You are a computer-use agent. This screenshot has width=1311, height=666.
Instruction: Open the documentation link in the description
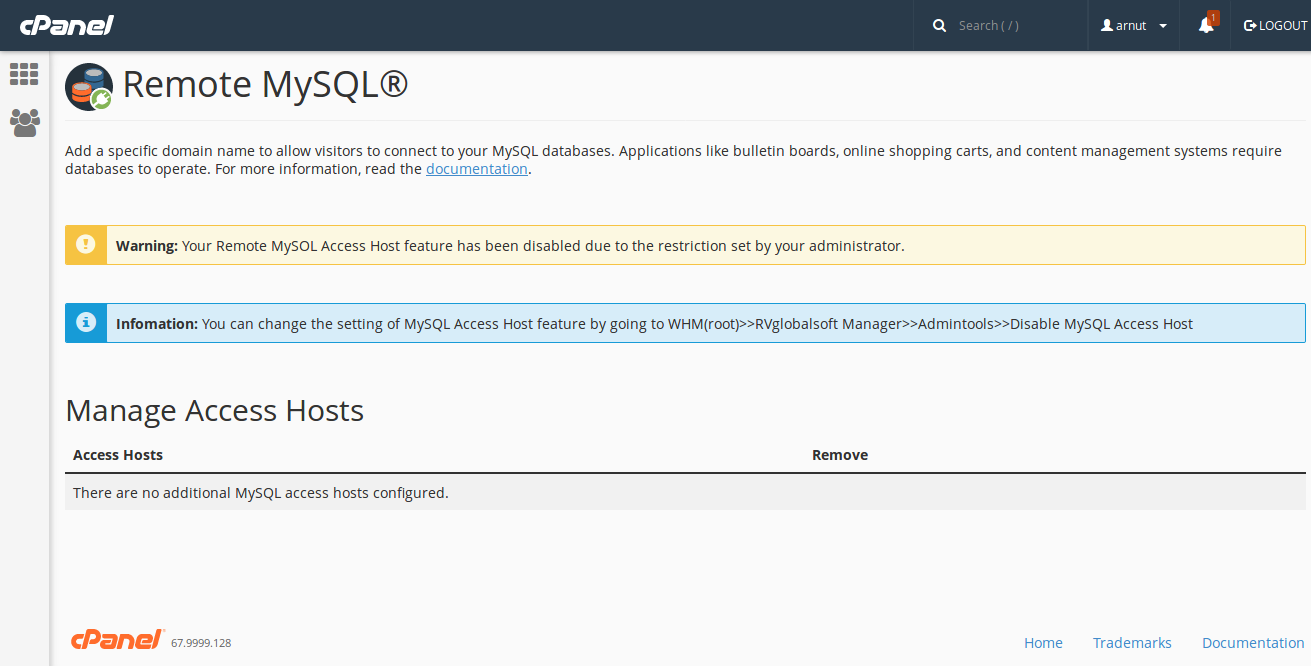point(476,168)
